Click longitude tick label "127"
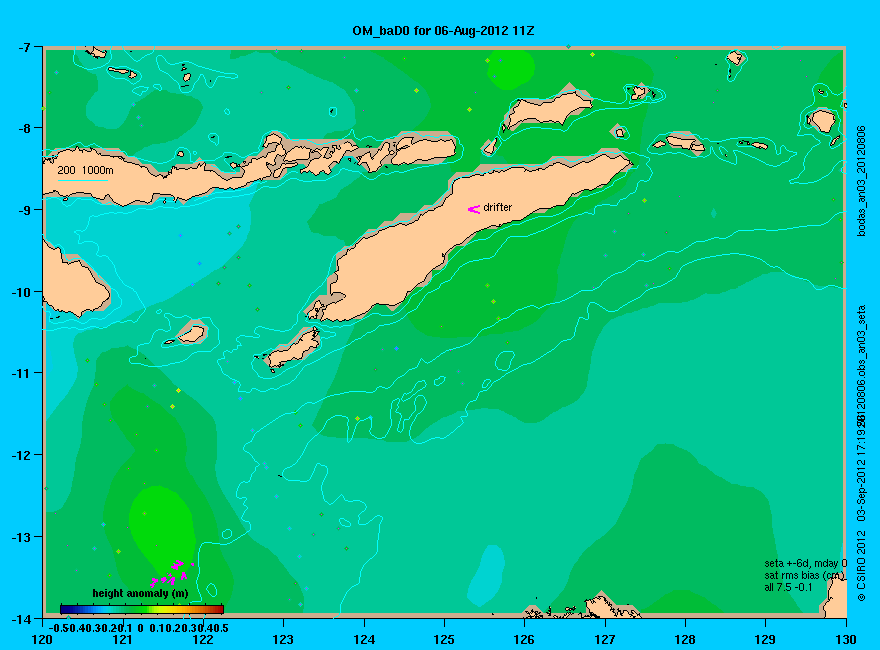880x650 pixels. (604, 639)
